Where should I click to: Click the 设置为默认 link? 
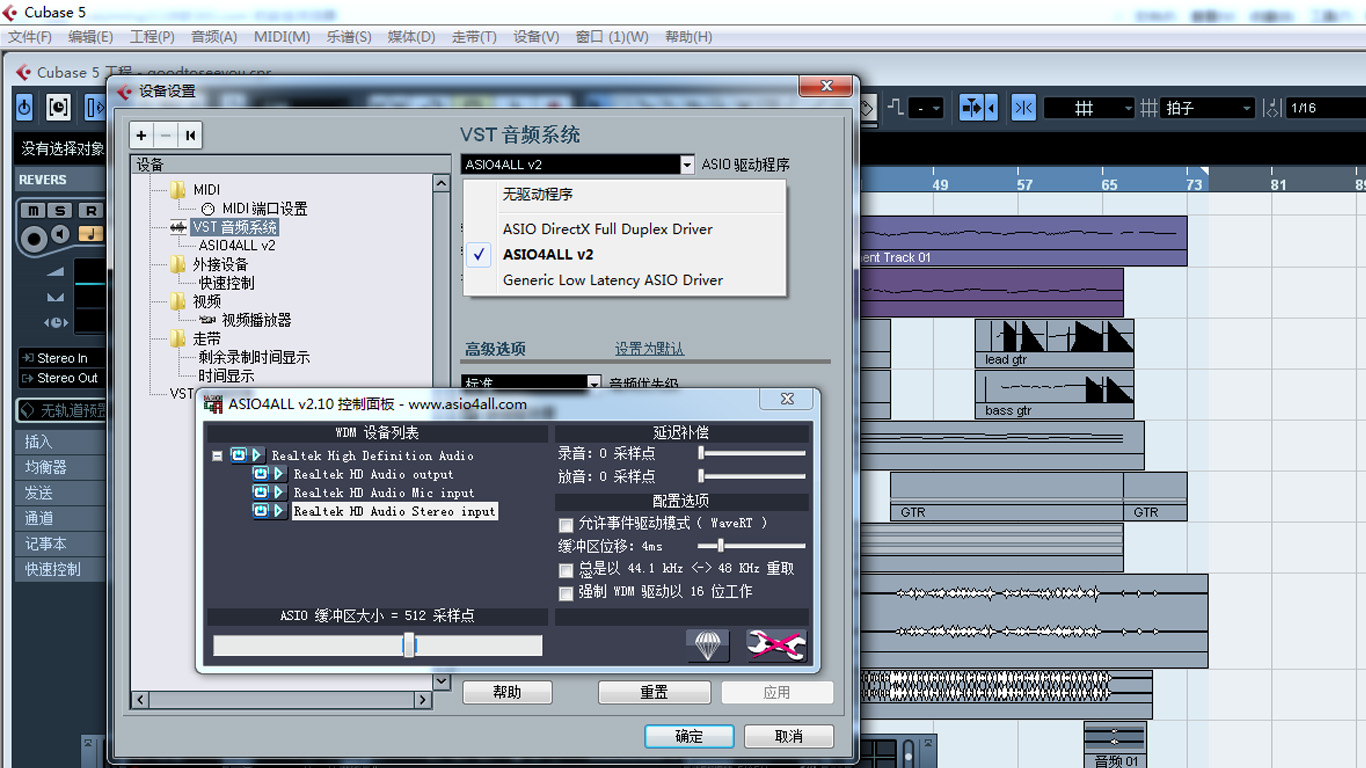[650, 349]
